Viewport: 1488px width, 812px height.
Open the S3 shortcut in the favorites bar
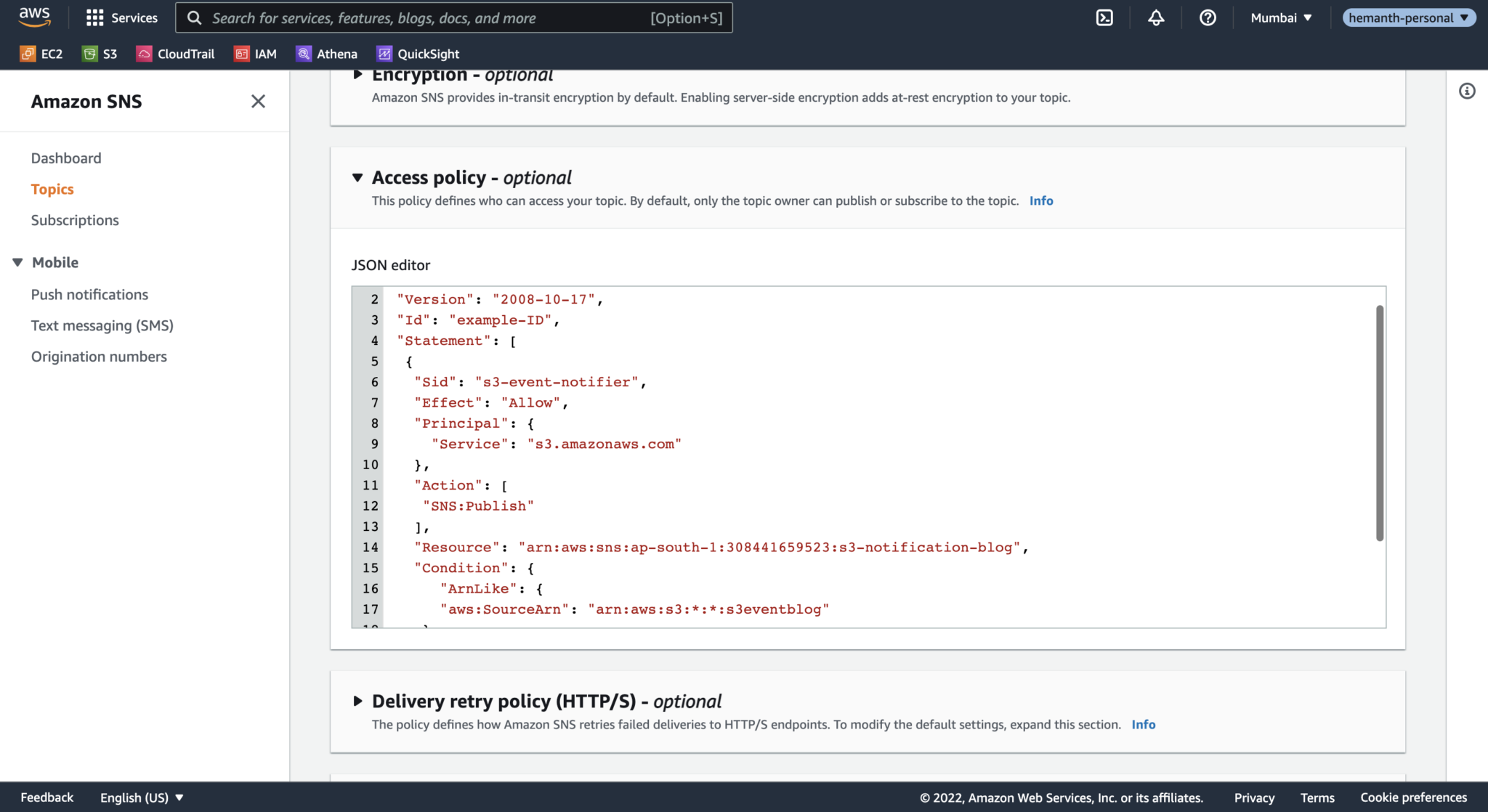click(100, 53)
